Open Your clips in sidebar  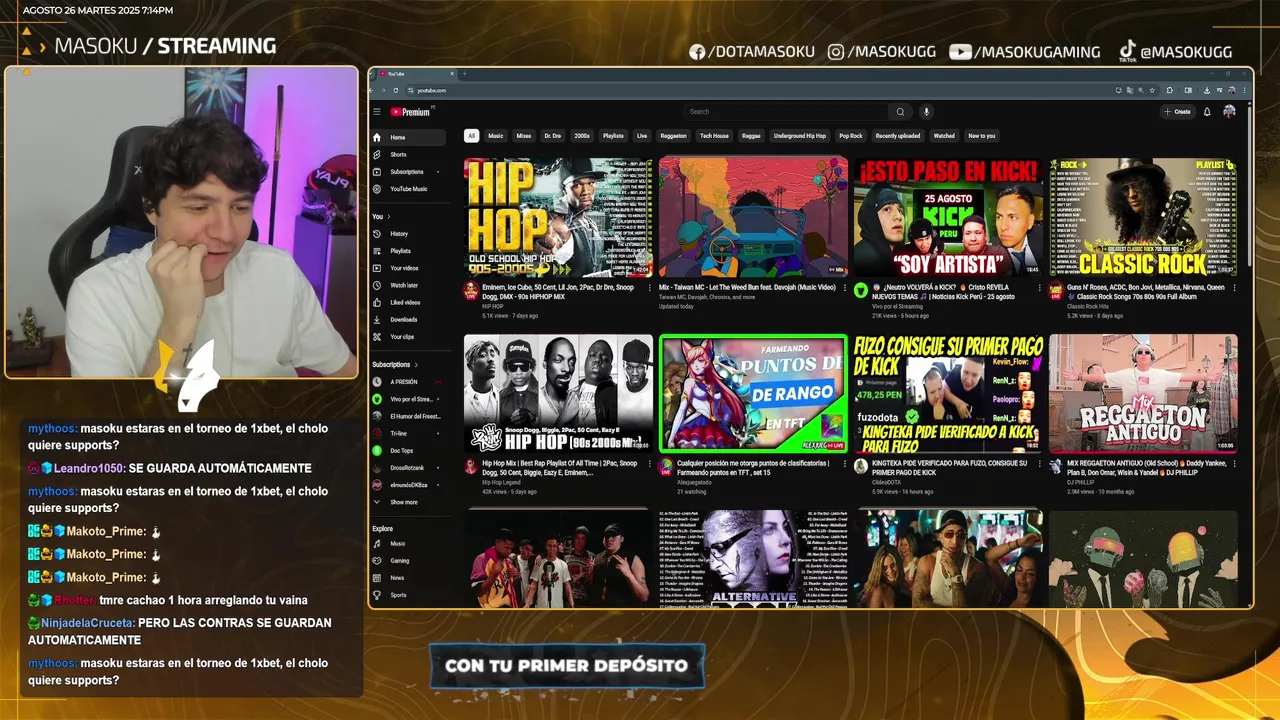click(408, 337)
